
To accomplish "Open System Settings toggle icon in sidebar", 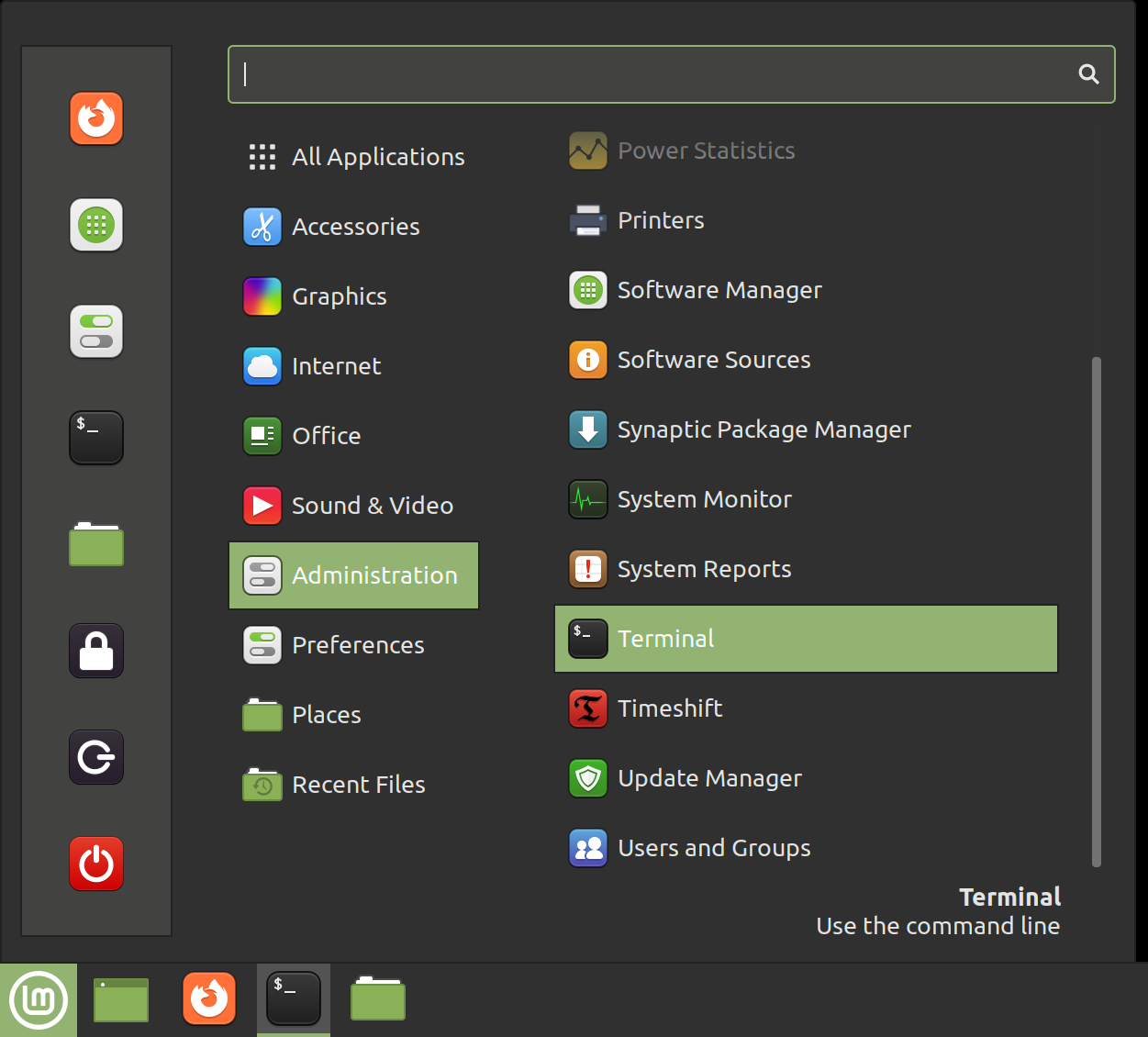I will (x=96, y=331).
